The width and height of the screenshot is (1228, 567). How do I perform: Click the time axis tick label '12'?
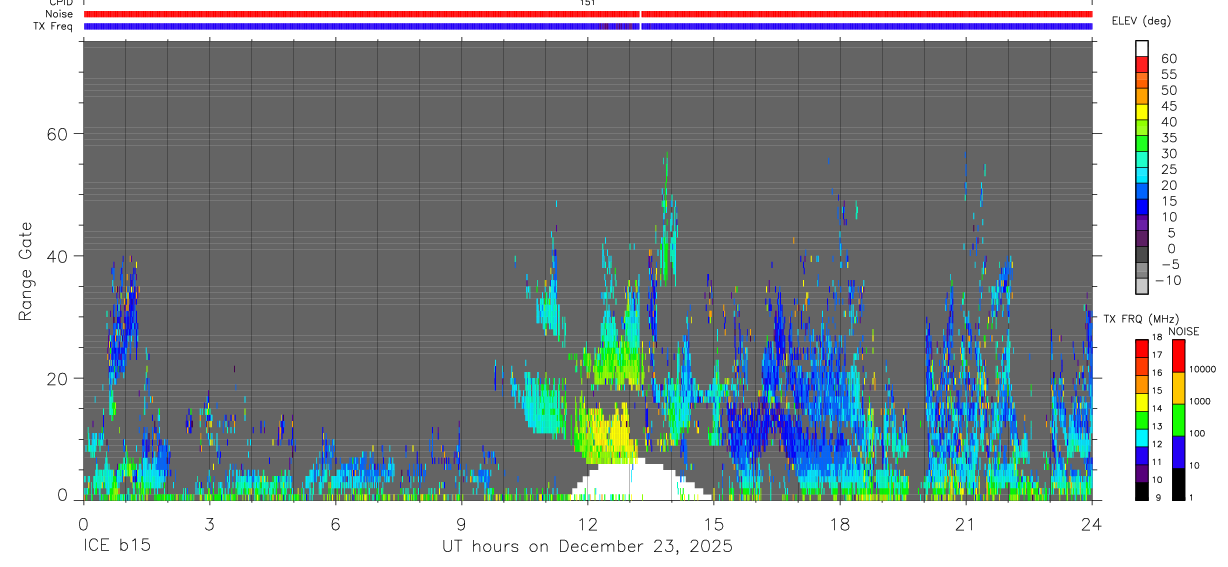(587, 524)
